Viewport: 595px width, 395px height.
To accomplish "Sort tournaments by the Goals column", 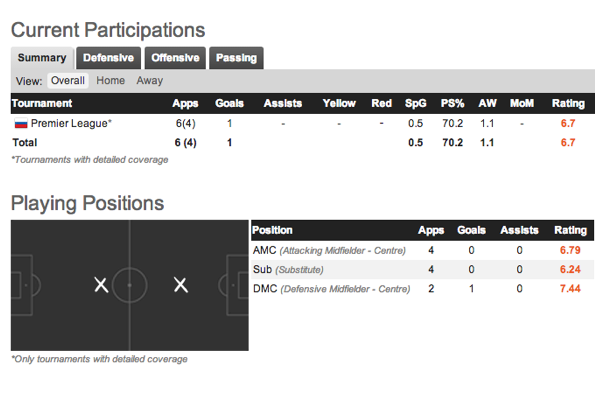I will [x=229, y=103].
